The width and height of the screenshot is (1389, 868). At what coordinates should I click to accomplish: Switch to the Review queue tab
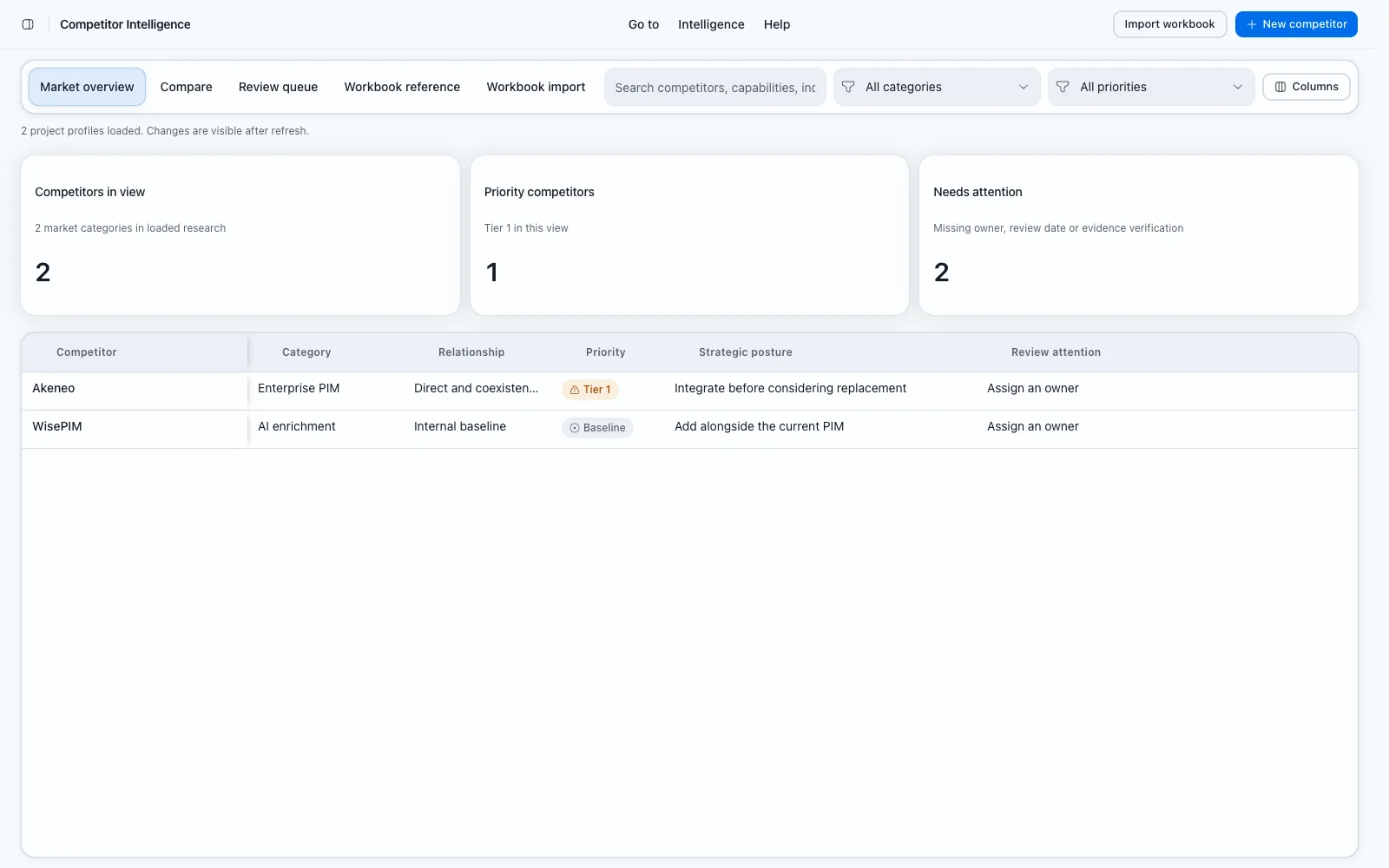(278, 87)
